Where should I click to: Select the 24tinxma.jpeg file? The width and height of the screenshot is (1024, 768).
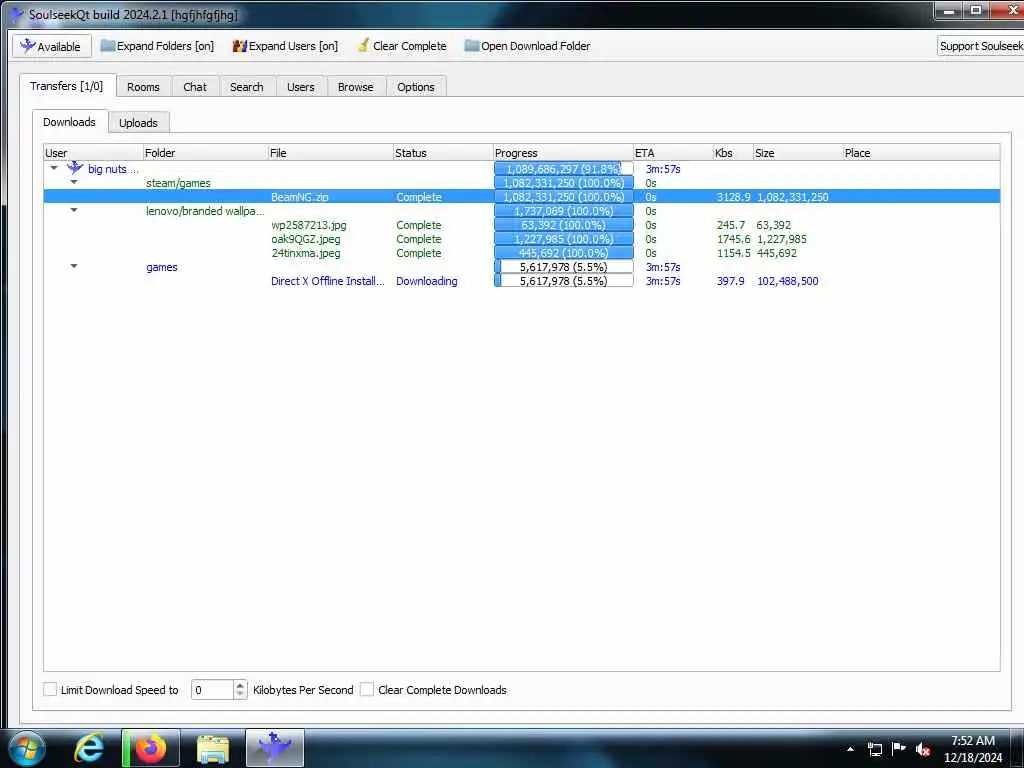306,253
